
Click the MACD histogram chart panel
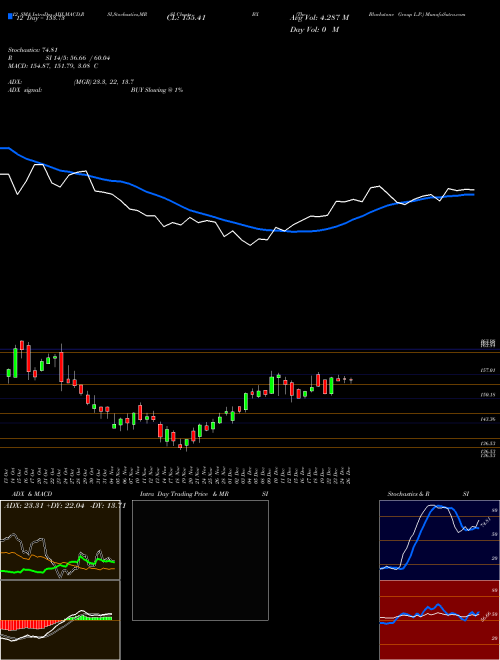(60, 620)
